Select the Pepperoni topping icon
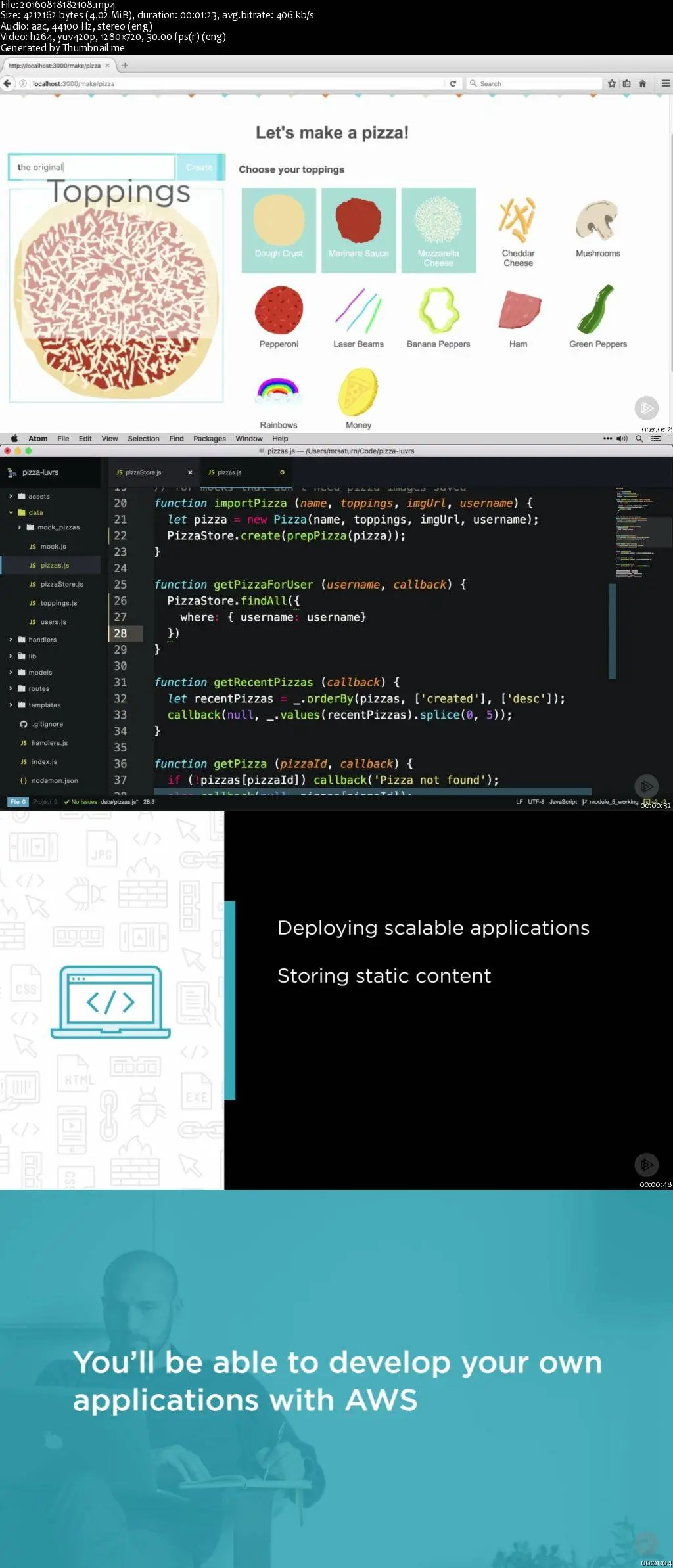 click(x=279, y=310)
